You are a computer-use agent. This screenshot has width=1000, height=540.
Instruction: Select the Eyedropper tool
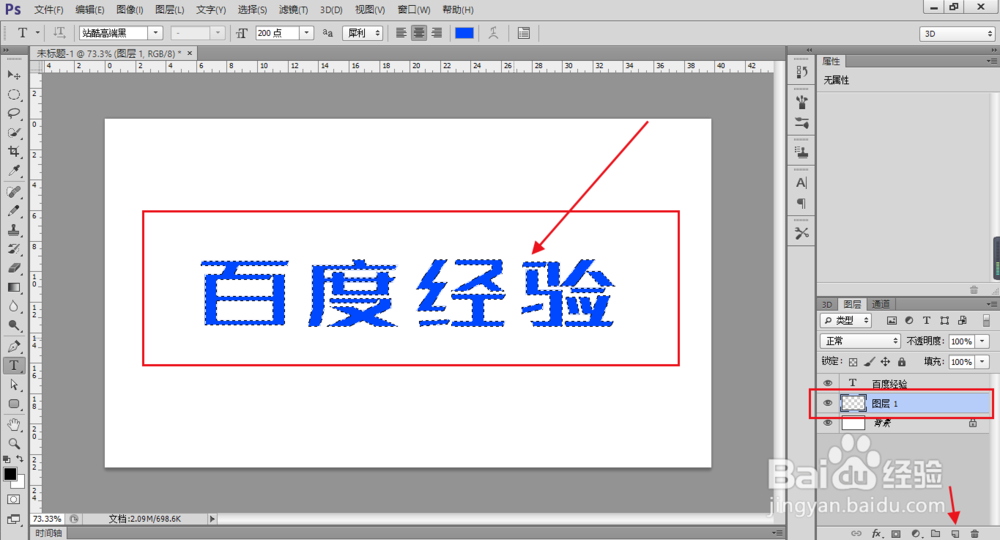tap(13, 171)
